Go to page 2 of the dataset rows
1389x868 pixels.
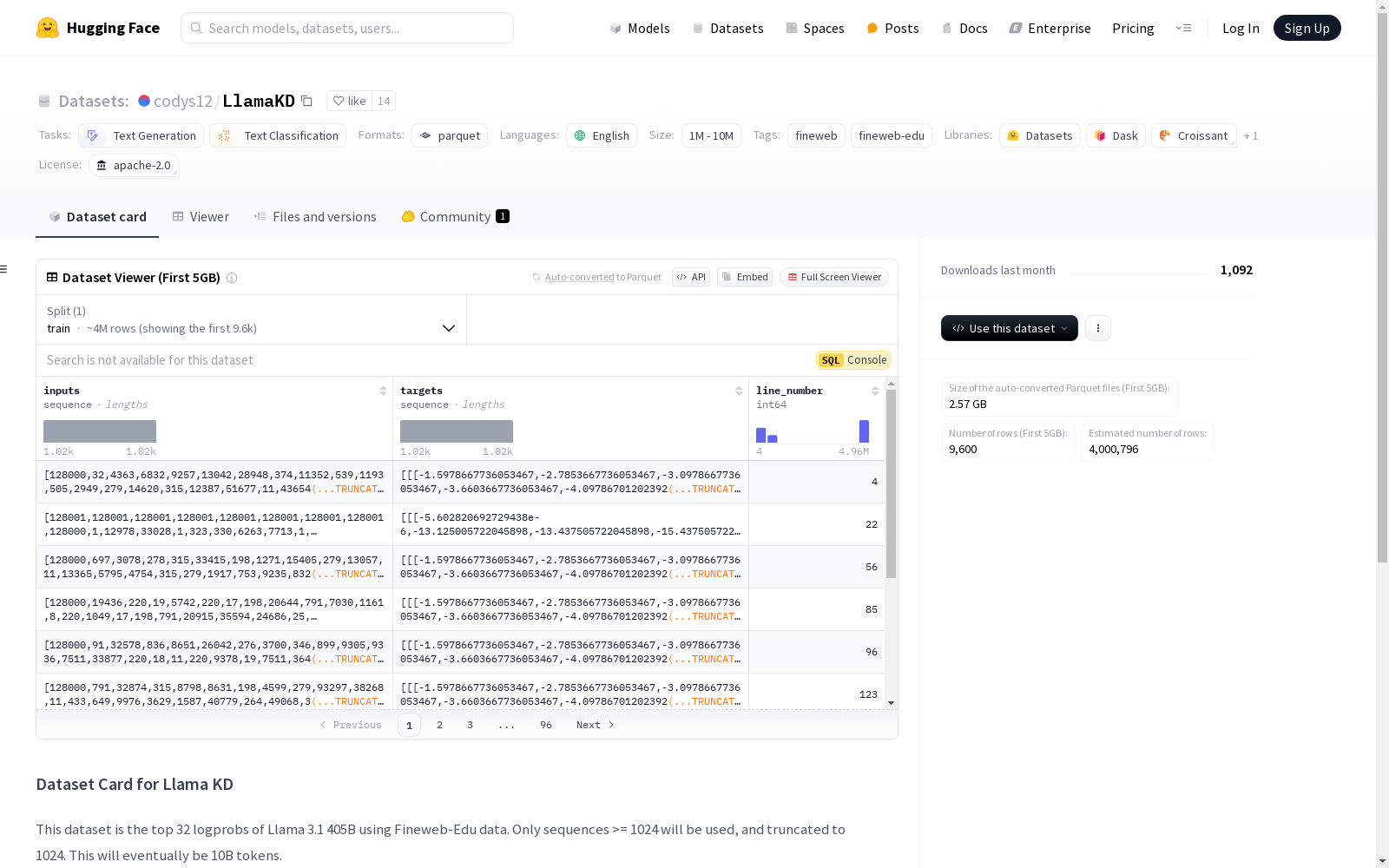coord(440,725)
